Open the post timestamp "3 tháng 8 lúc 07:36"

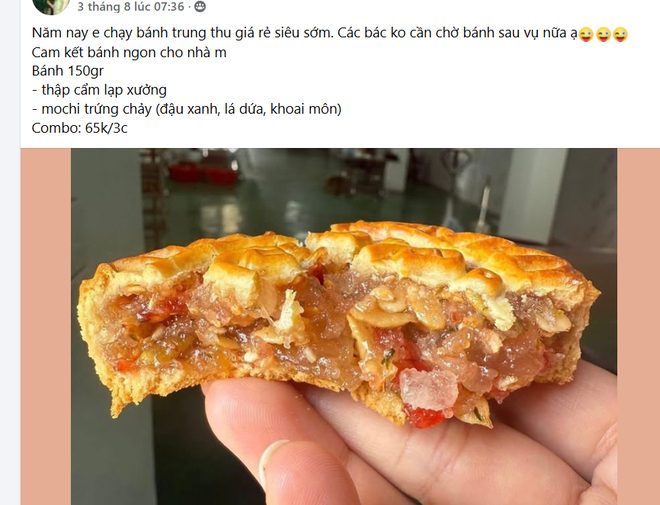130,6
